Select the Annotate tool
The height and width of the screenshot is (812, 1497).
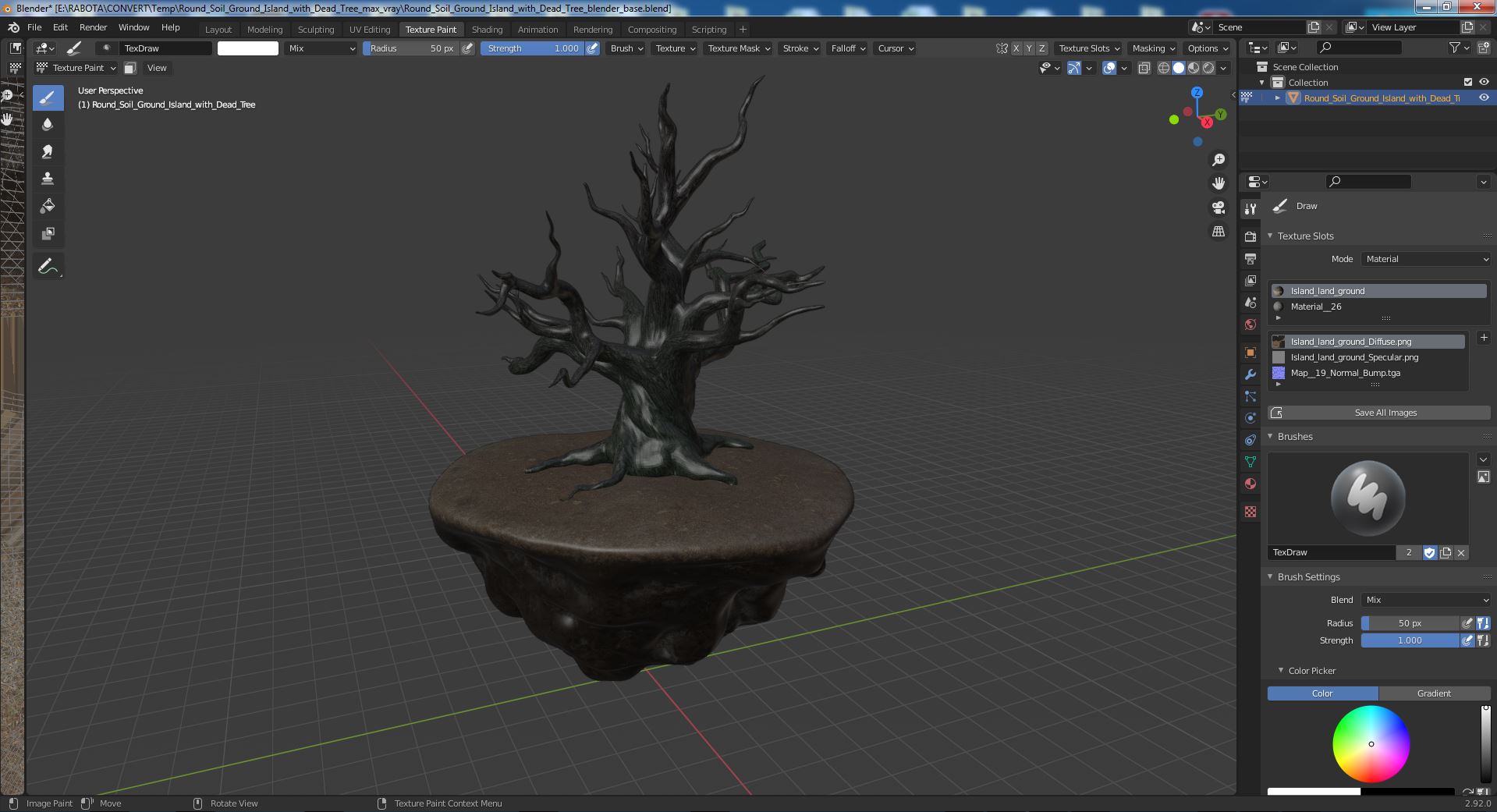[x=48, y=266]
